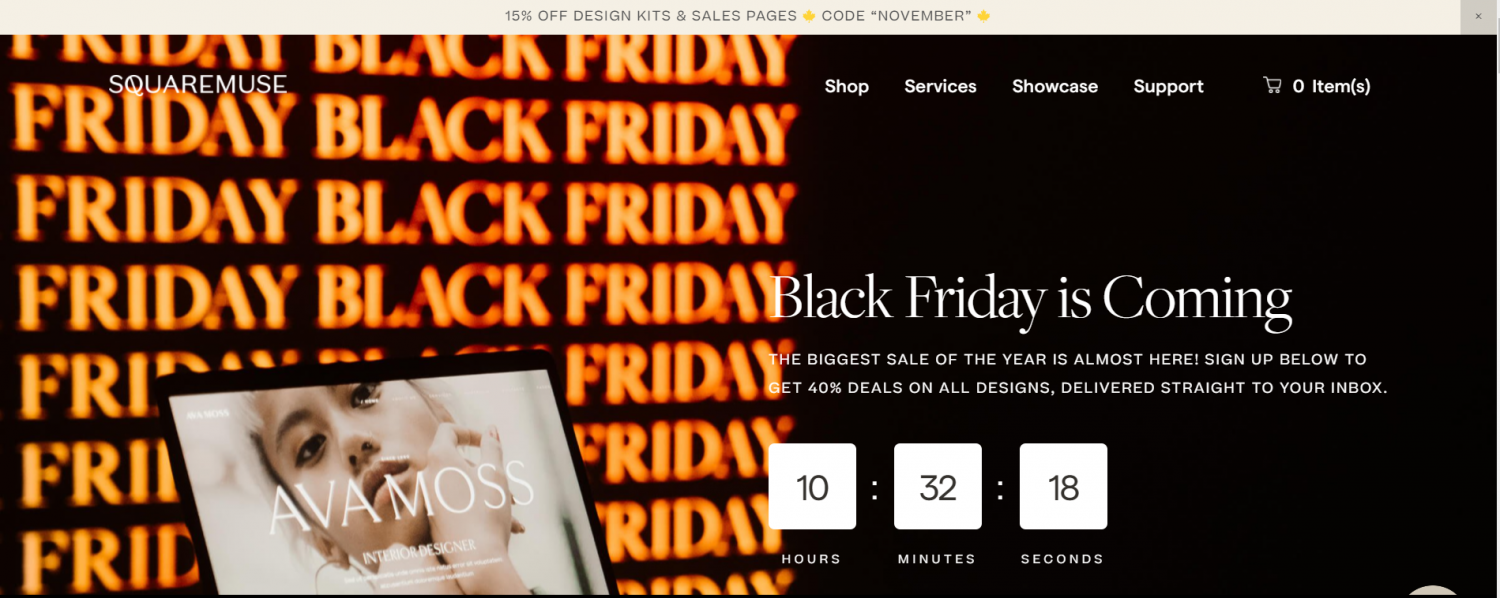Click the chat bubble in the corner
Viewport: 1500px width, 598px height.
(1432, 591)
